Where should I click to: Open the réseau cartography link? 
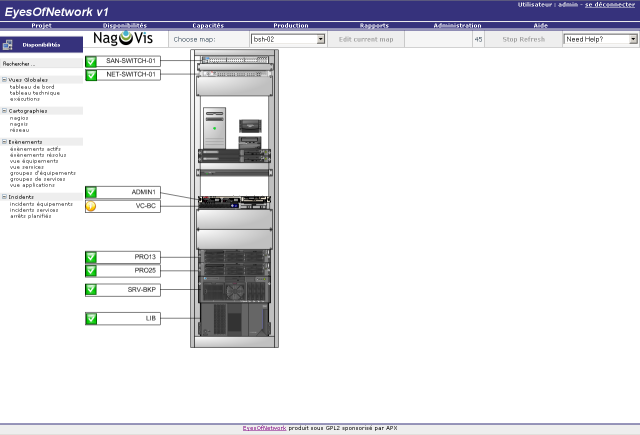(x=20, y=130)
